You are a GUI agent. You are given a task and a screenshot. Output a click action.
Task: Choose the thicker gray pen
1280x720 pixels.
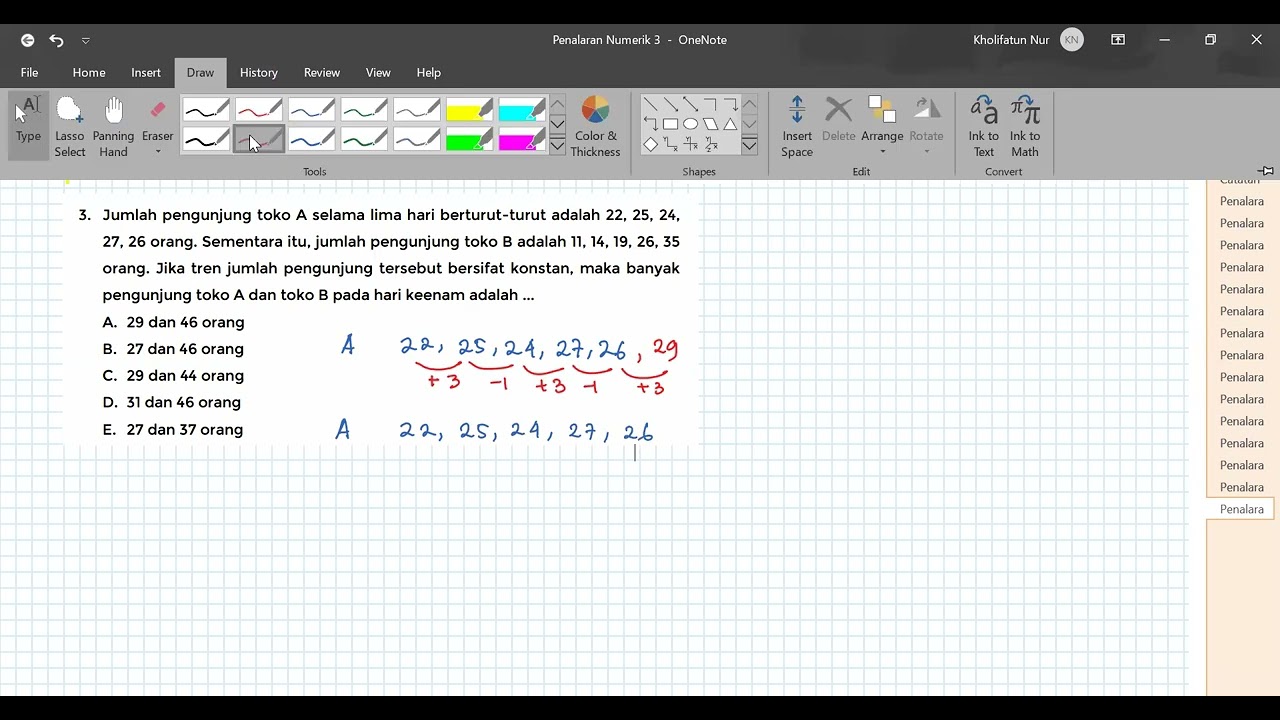(x=417, y=140)
